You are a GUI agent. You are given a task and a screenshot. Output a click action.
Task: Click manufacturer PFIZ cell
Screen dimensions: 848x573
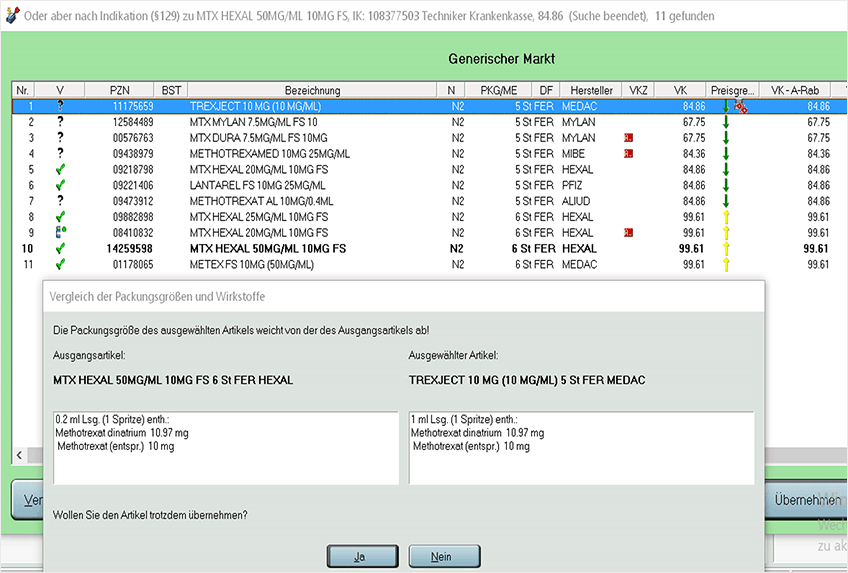click(572, 185)
